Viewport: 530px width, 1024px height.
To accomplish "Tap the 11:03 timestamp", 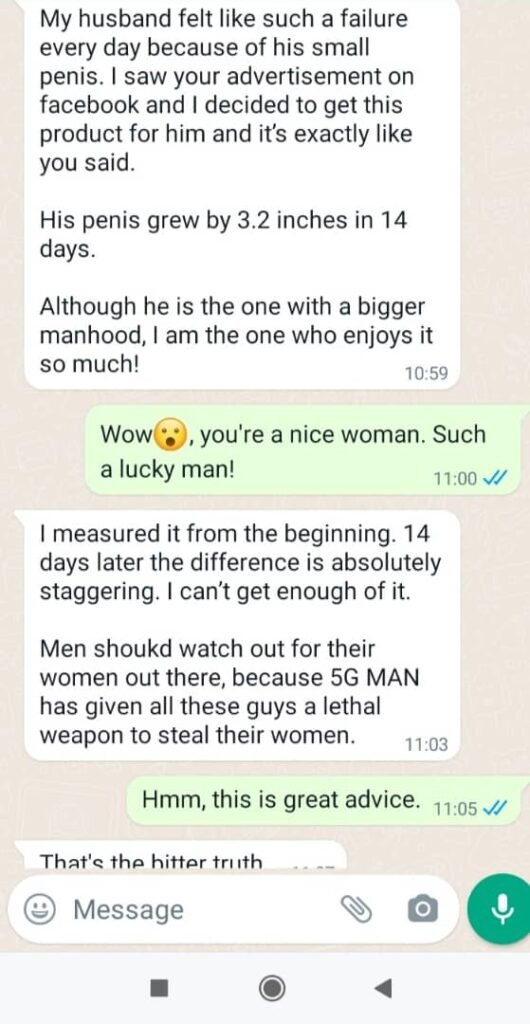I will pyautogui.click(x=426, y=744).
